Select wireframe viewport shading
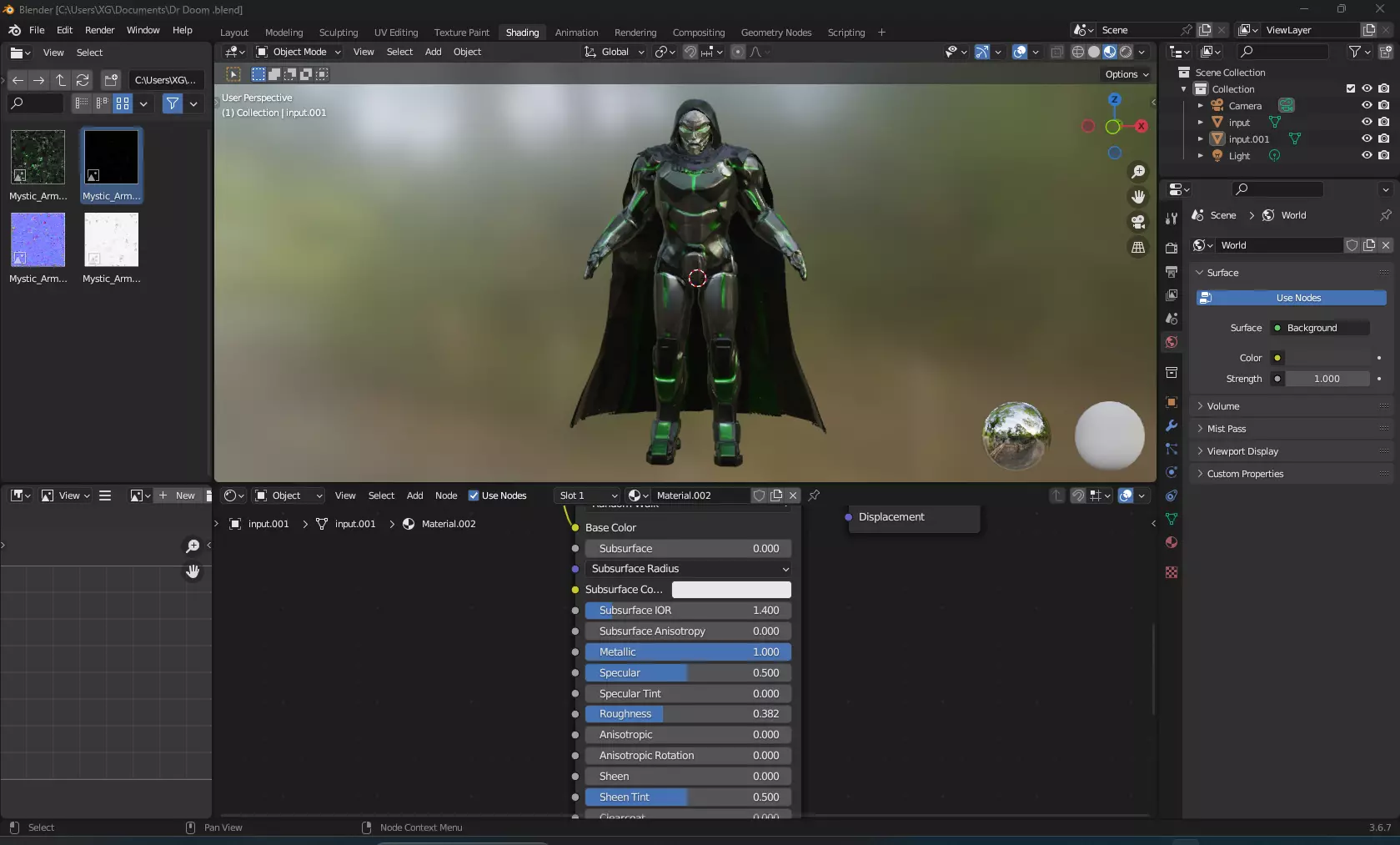1400x845 pixels. coord(1078,52)
